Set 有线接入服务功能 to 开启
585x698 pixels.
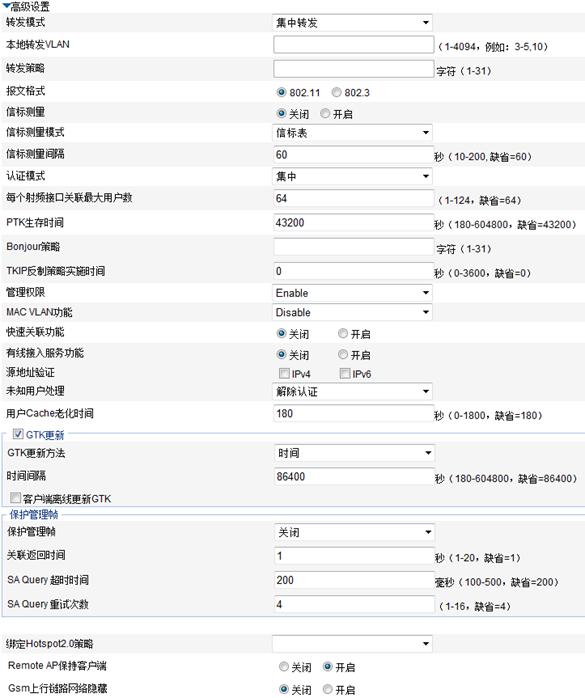click(342, 354)
